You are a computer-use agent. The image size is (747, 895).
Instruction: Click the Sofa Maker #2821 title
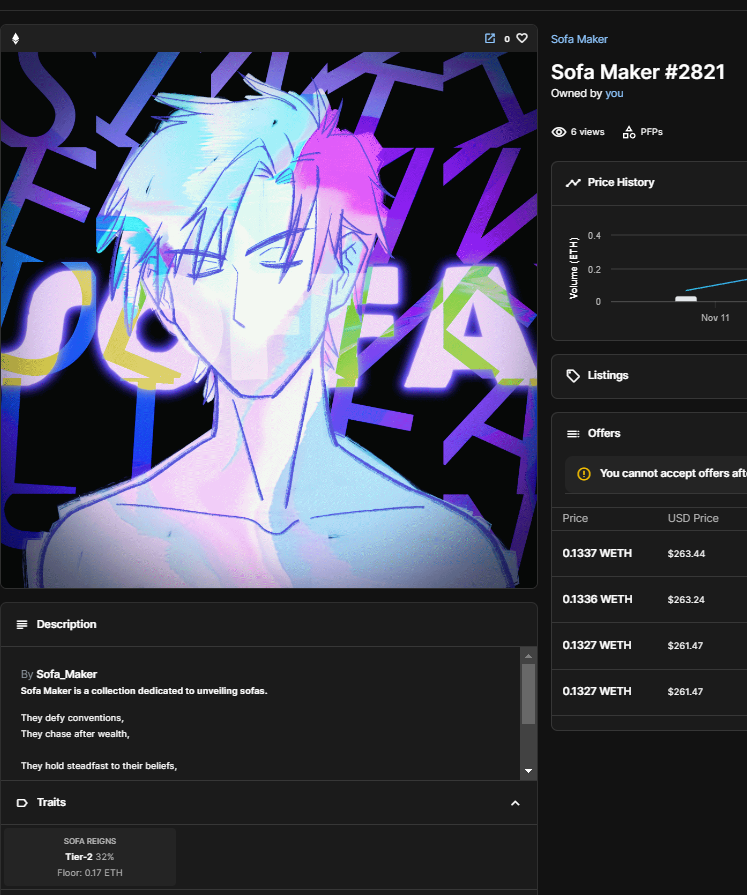[x=638, y=72]
